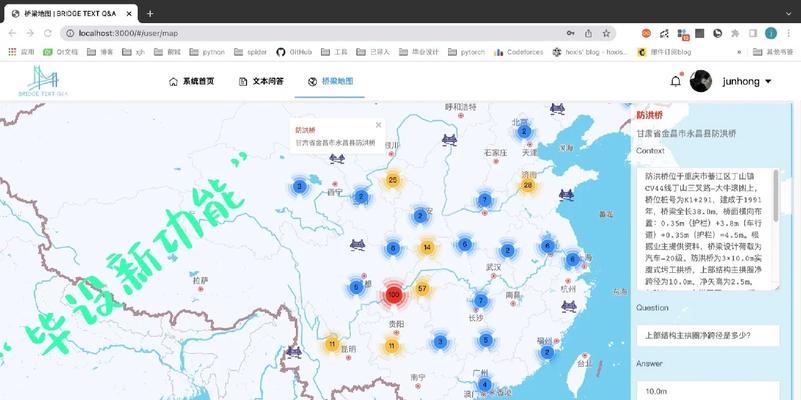Open the notification bell
This screenshot has height=400, width=801.
pos(676,81)
